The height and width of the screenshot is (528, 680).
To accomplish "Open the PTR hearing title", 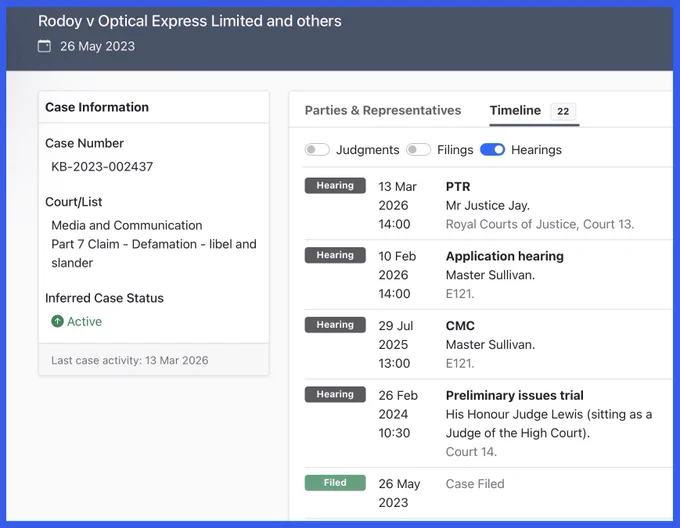I will (x=458, y=186).
